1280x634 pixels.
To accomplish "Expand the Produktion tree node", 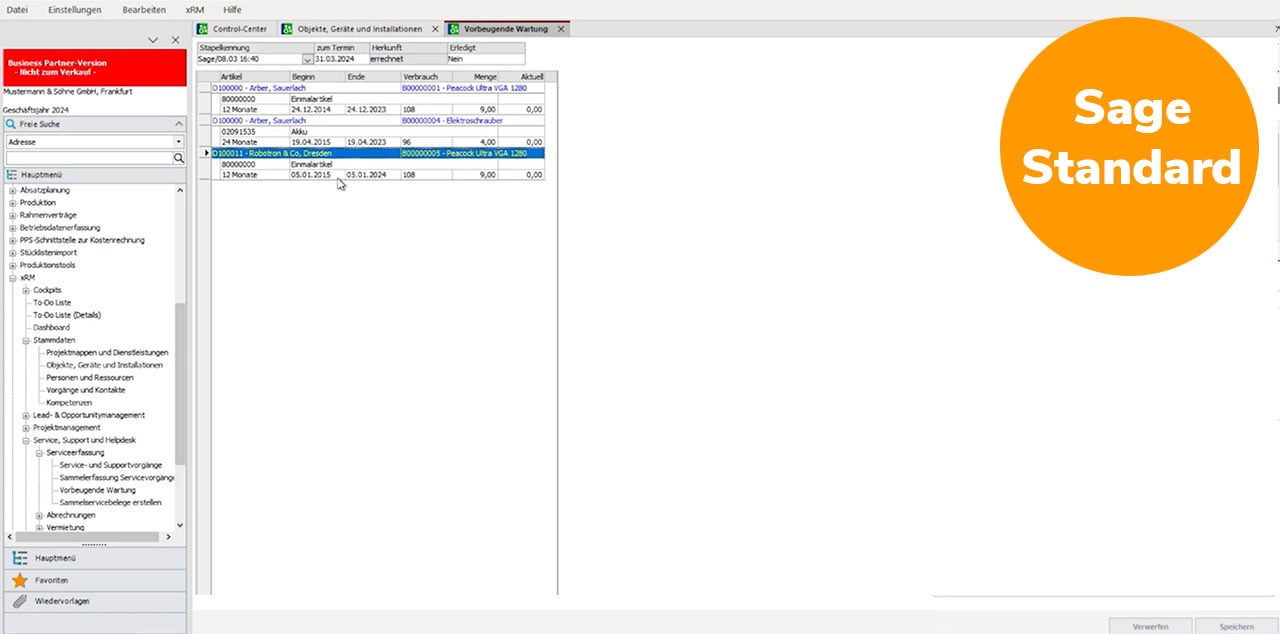I will (x=13, y=203).
